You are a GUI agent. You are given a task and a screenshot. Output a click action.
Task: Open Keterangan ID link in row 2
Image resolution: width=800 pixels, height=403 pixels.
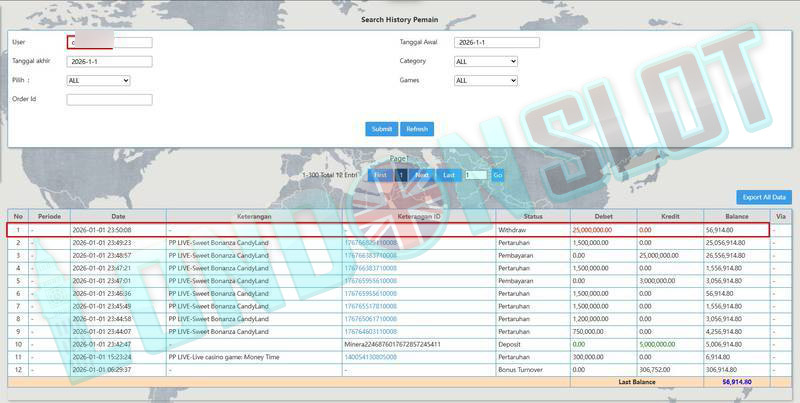371,242
